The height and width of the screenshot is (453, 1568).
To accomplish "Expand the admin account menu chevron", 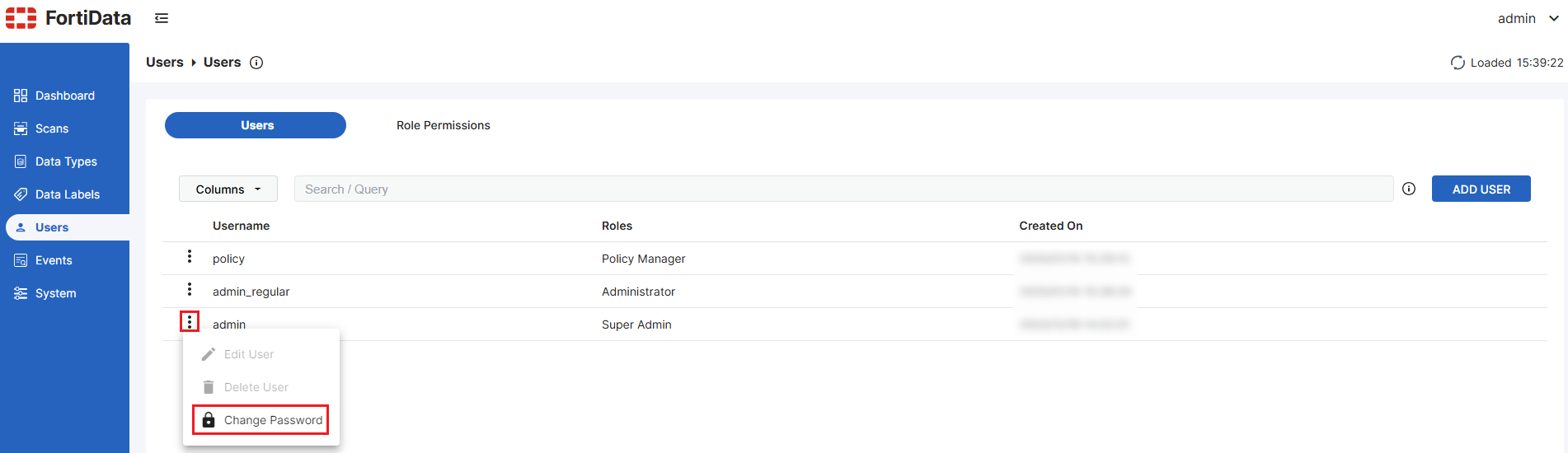I will [1554, 18].
